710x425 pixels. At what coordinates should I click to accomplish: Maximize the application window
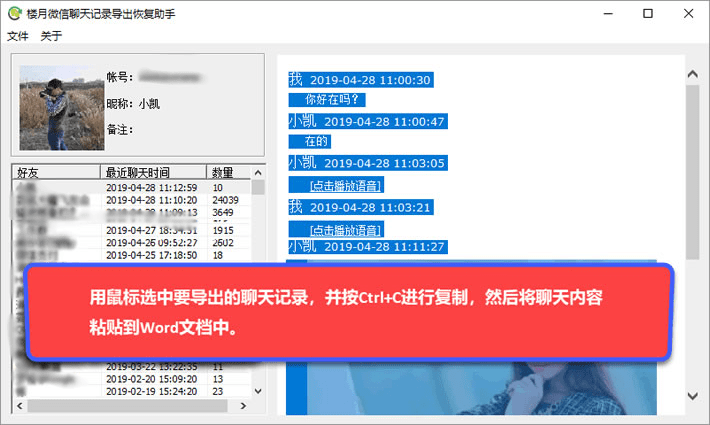pos(648,14)
